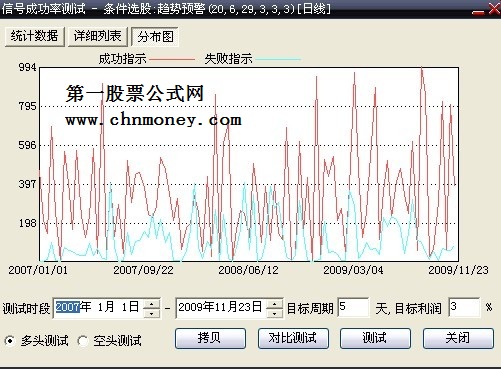501x369 pixels.
Task: Increase the start date with up arrow
Action: tap(152, 304)
